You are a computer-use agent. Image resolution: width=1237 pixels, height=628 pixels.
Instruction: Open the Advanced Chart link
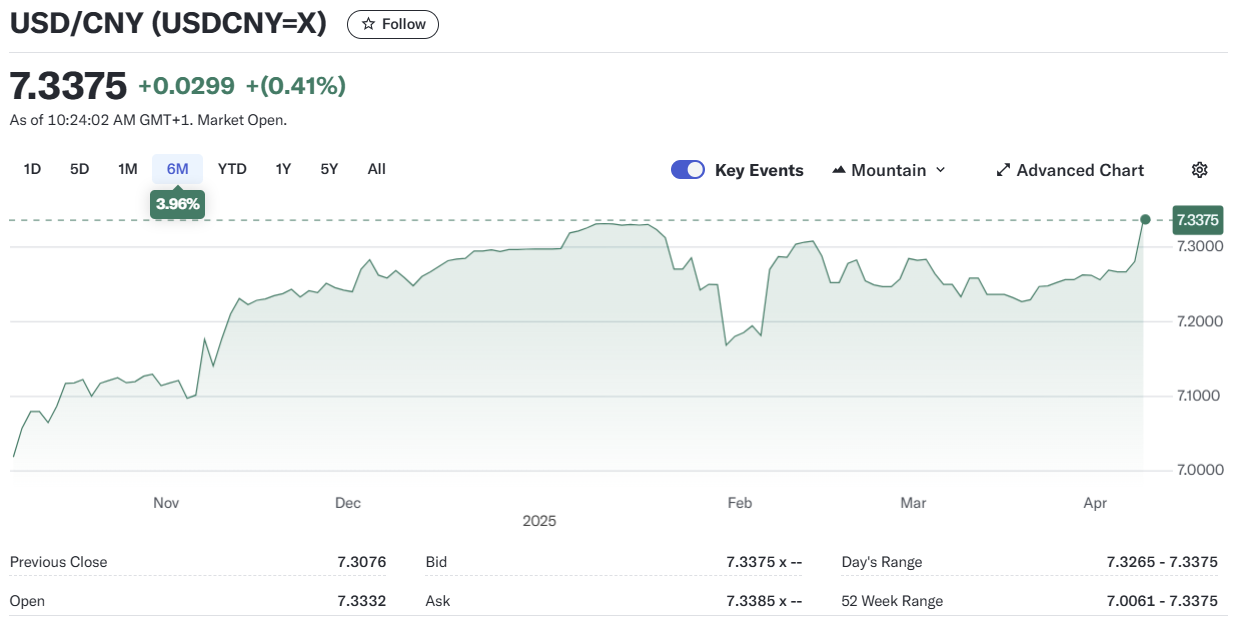(x=1080, y=171)
